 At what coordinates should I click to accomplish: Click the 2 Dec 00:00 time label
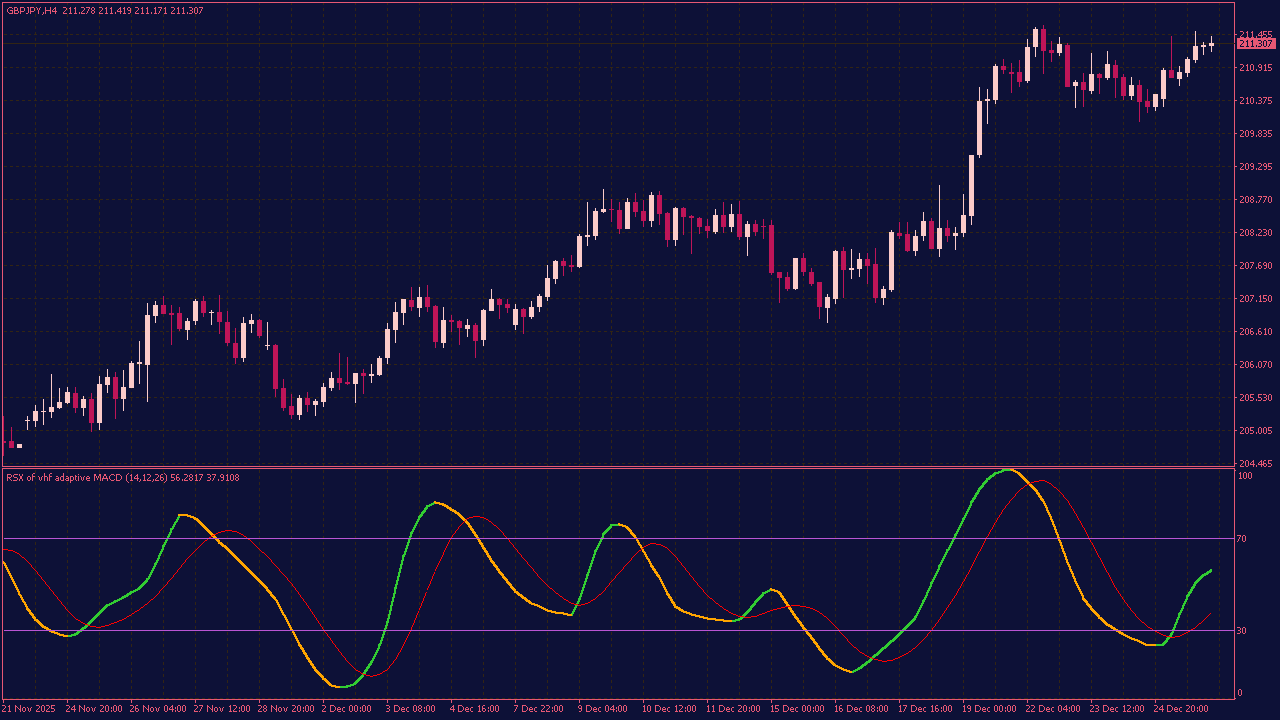pos(346,709)
